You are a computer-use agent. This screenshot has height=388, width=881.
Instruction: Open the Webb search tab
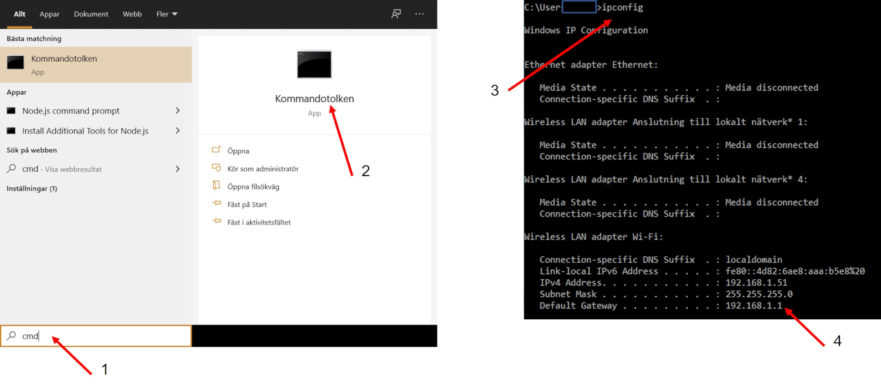[x=132, y=14]
